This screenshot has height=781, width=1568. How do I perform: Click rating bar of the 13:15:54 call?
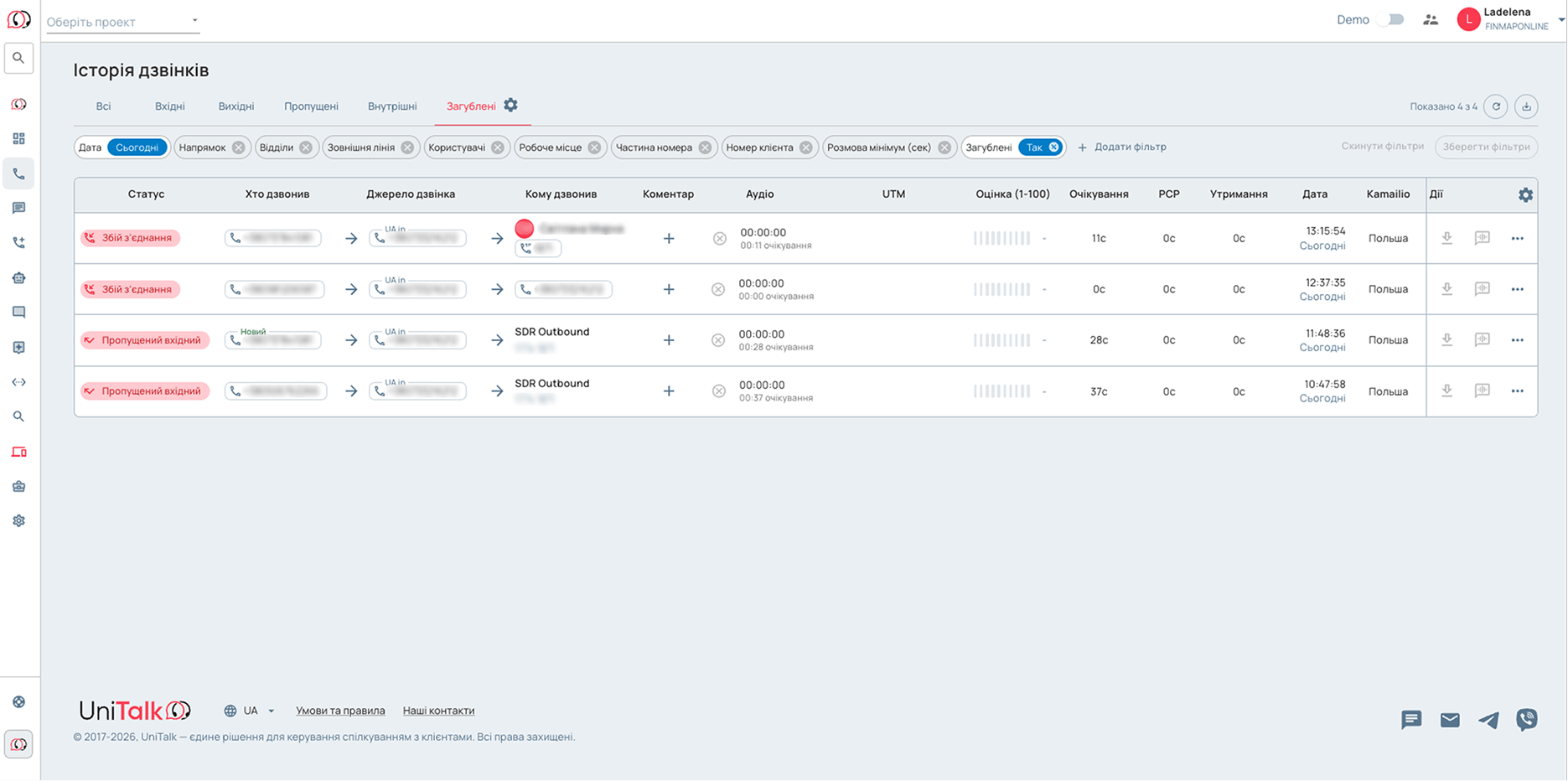pos(1001,238)
